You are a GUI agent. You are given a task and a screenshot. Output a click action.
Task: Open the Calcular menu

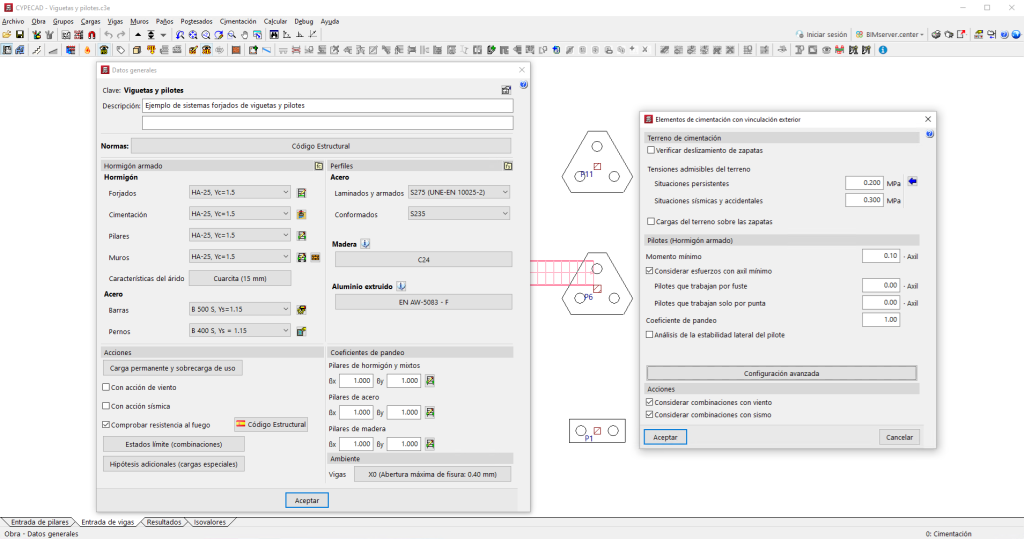275,22
